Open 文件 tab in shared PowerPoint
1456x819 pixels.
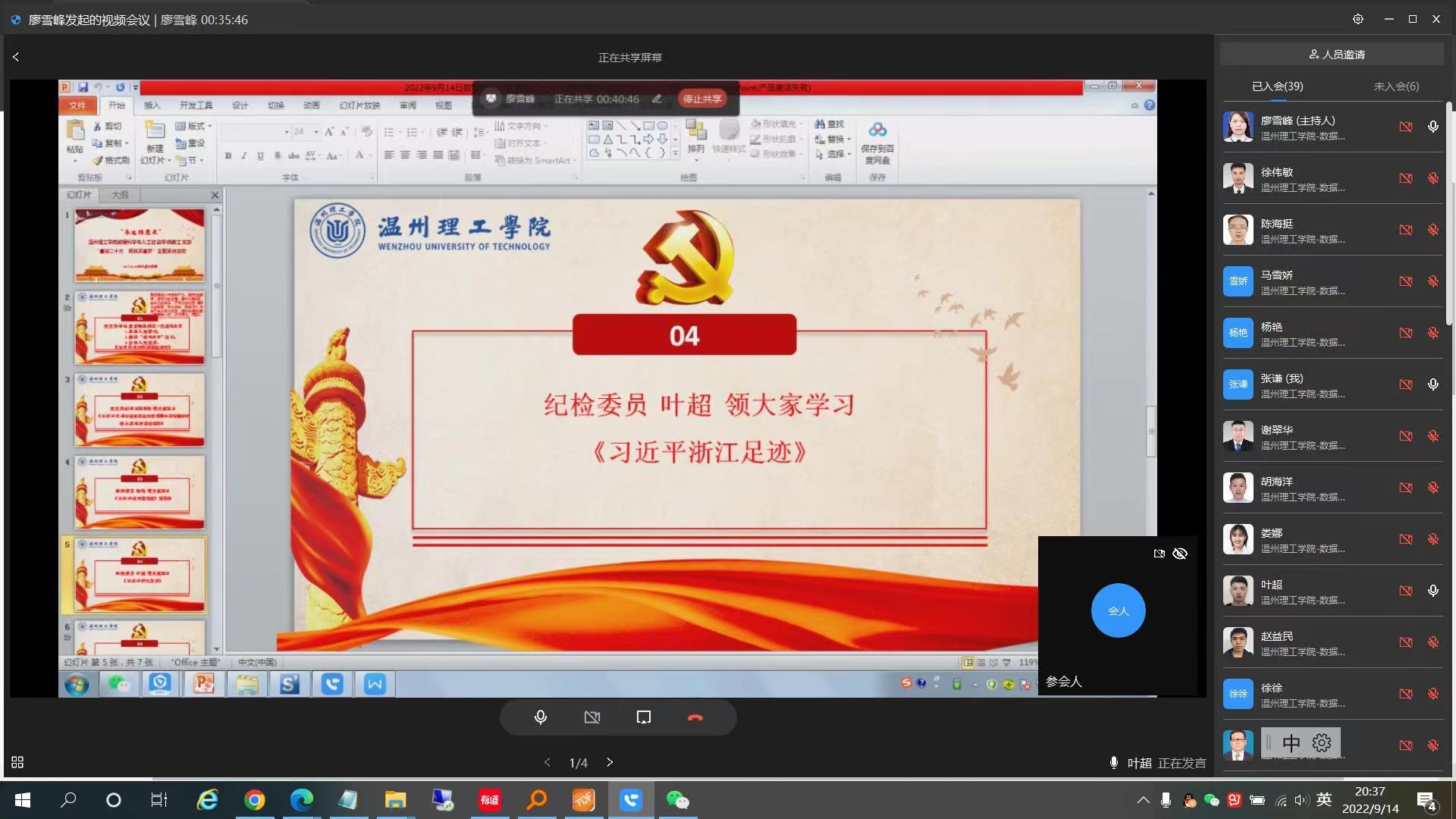[78, 105]
